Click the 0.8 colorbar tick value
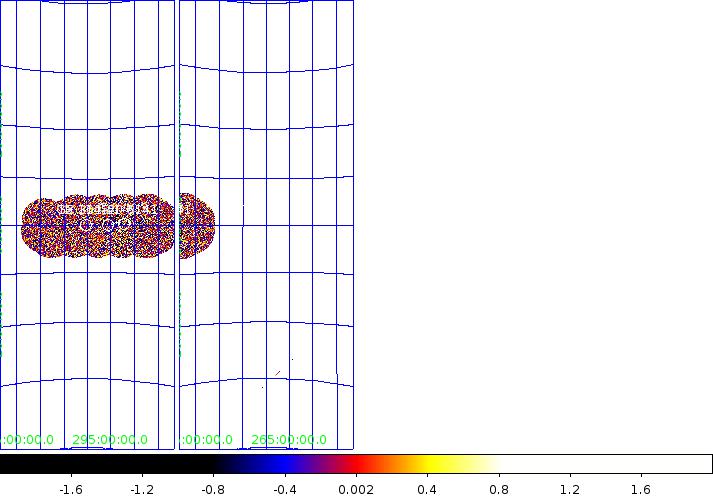Screen dimensions: 713x498 (499, 490)
